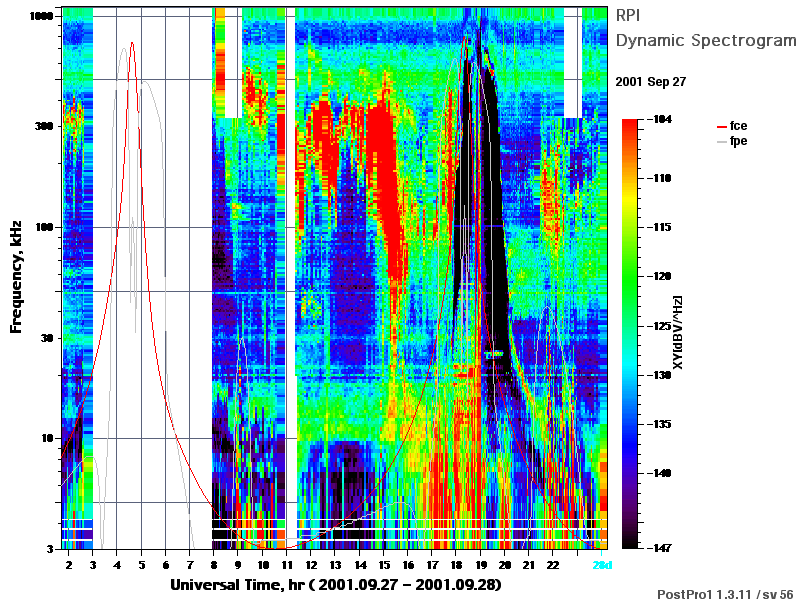This screenshot has height=600, width=800.
Task: Click the RPI title text
Action: tap(628, 15)
